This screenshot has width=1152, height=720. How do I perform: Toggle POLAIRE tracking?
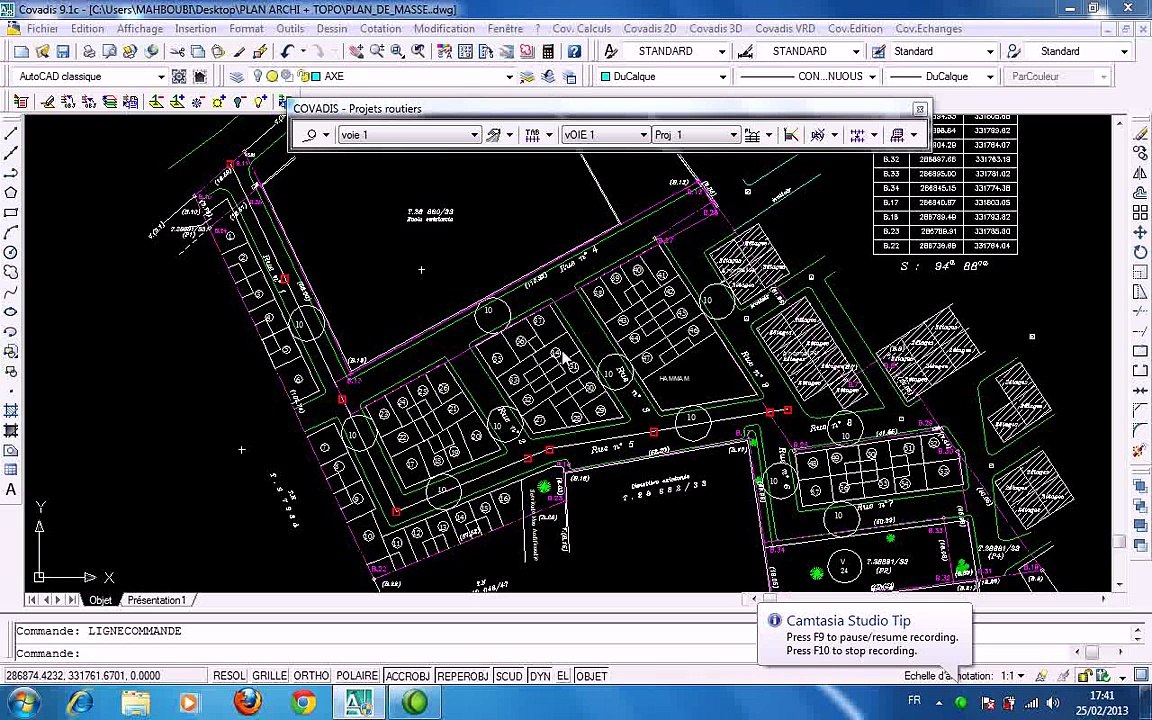357,676
